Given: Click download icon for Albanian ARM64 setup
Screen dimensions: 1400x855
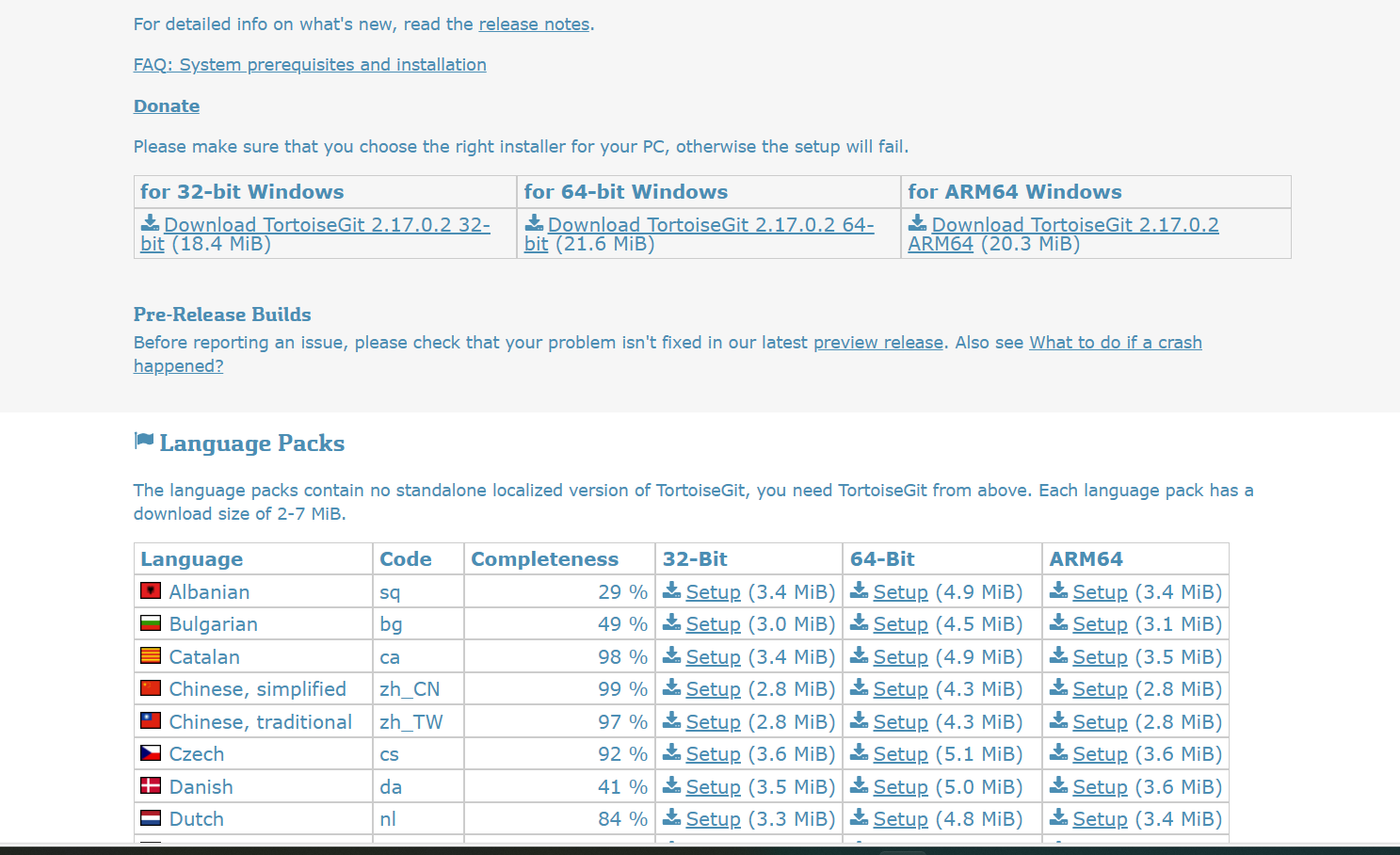Looking at the screenshot, I should point(1059,590).
